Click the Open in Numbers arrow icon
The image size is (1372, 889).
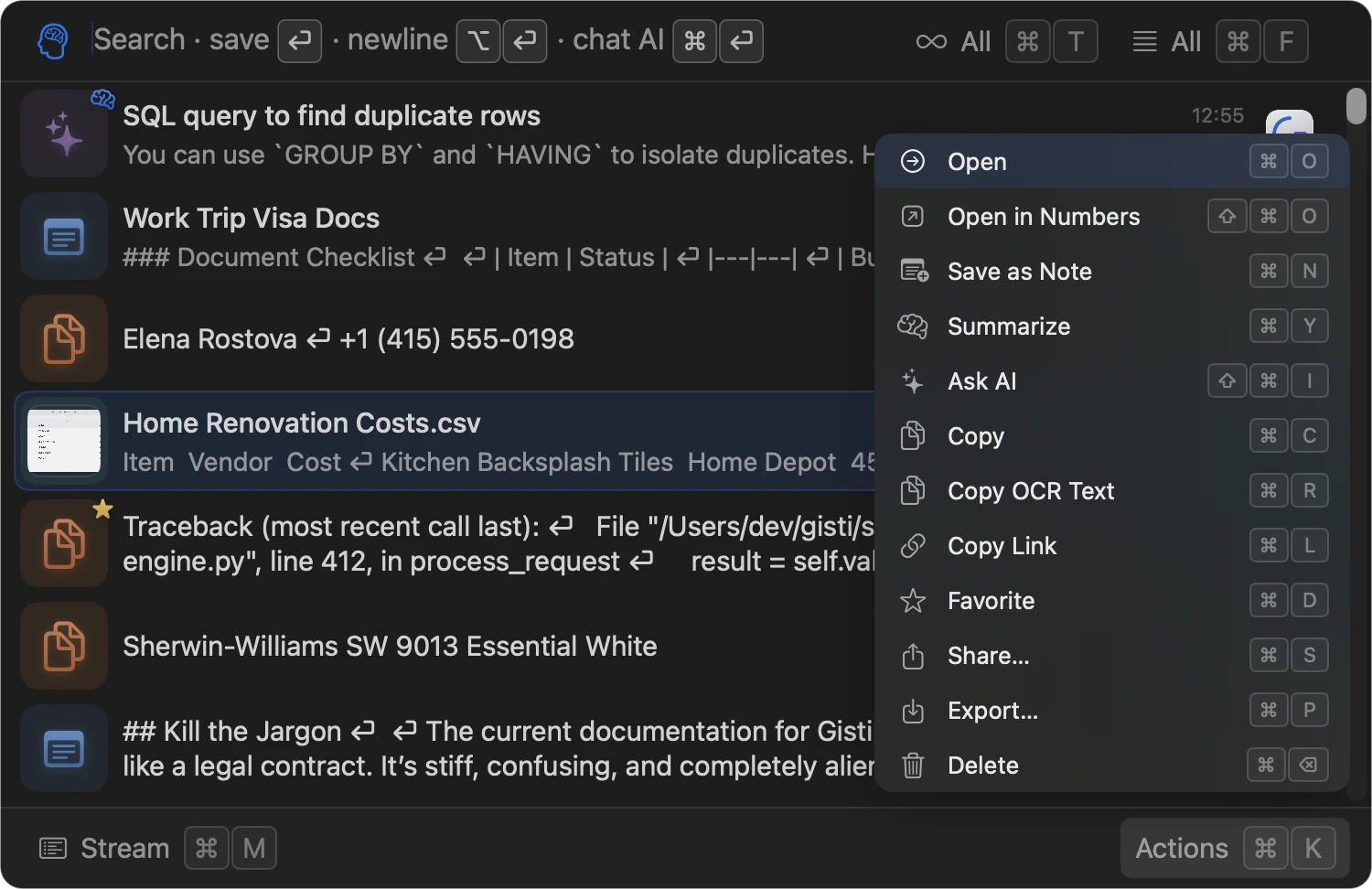(913, 216)
